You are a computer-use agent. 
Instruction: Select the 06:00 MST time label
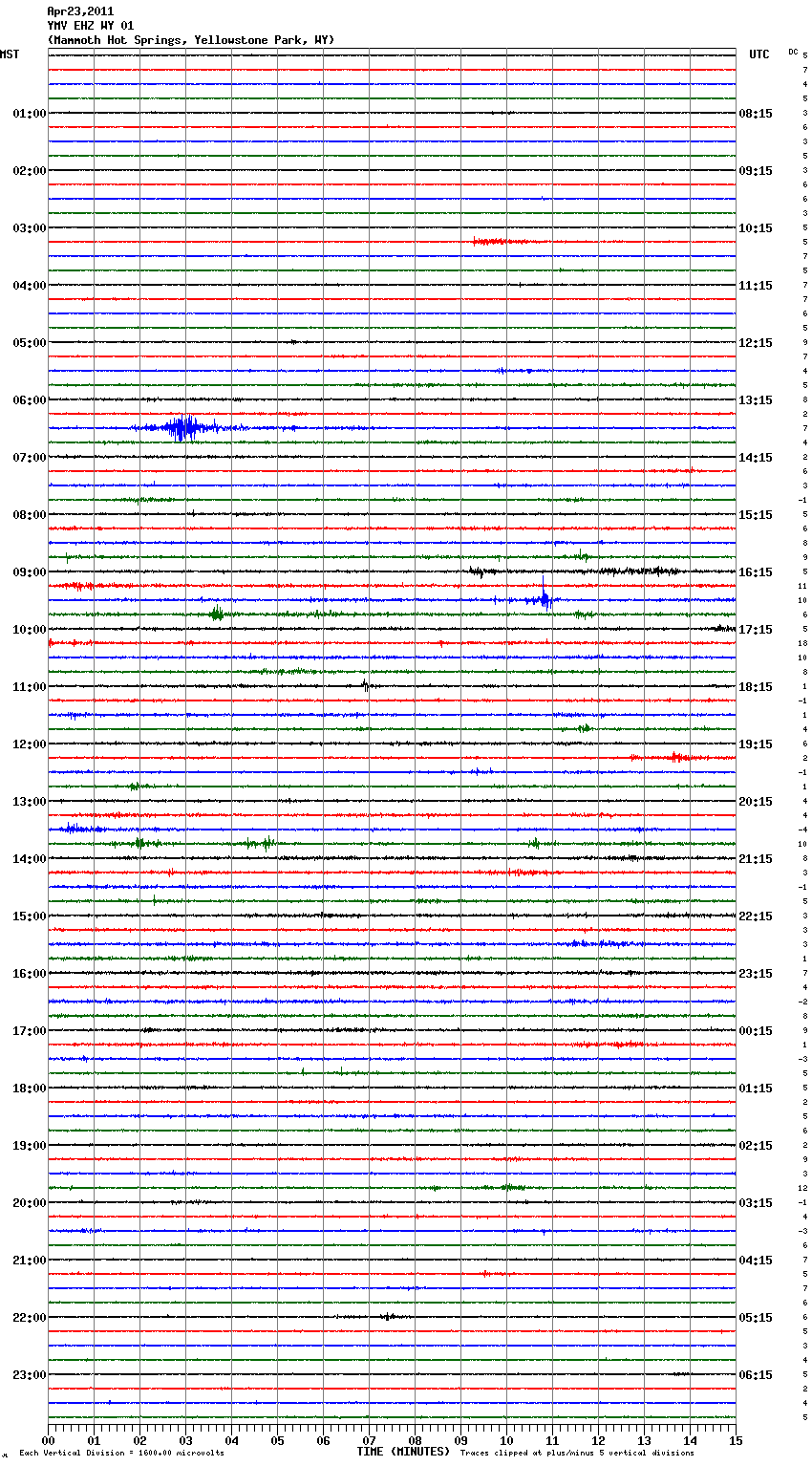click(30, 400)
